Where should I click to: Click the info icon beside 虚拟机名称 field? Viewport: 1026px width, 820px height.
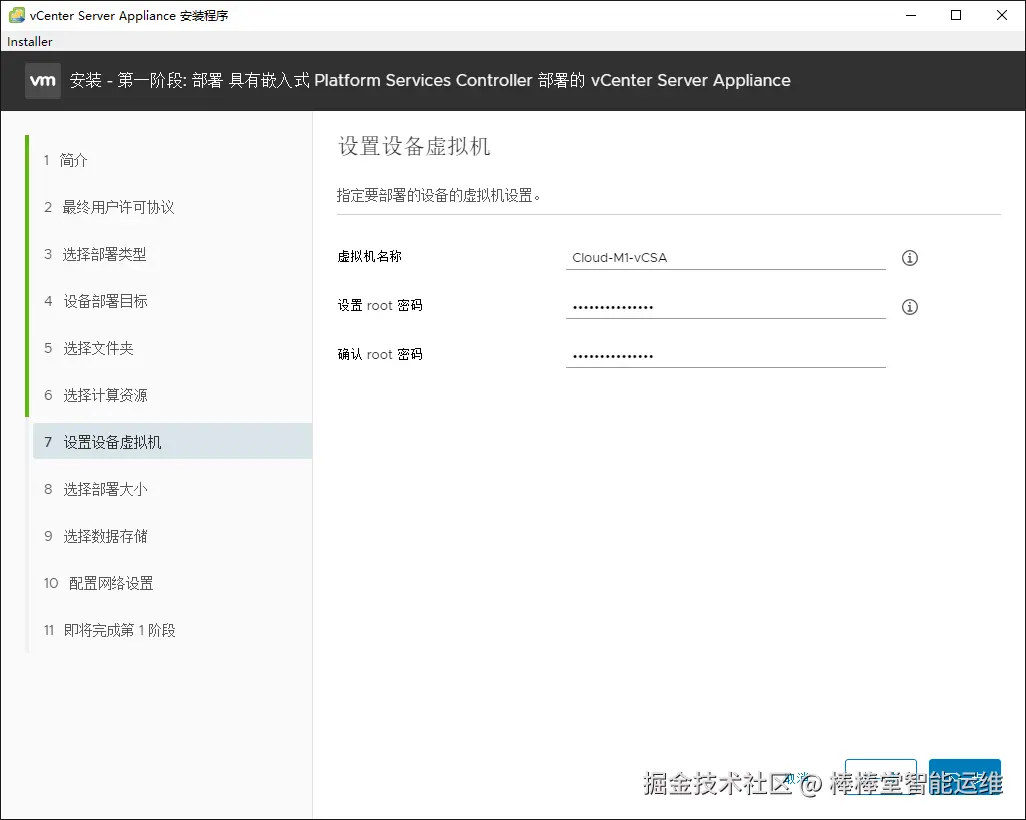tap(910, 258)
